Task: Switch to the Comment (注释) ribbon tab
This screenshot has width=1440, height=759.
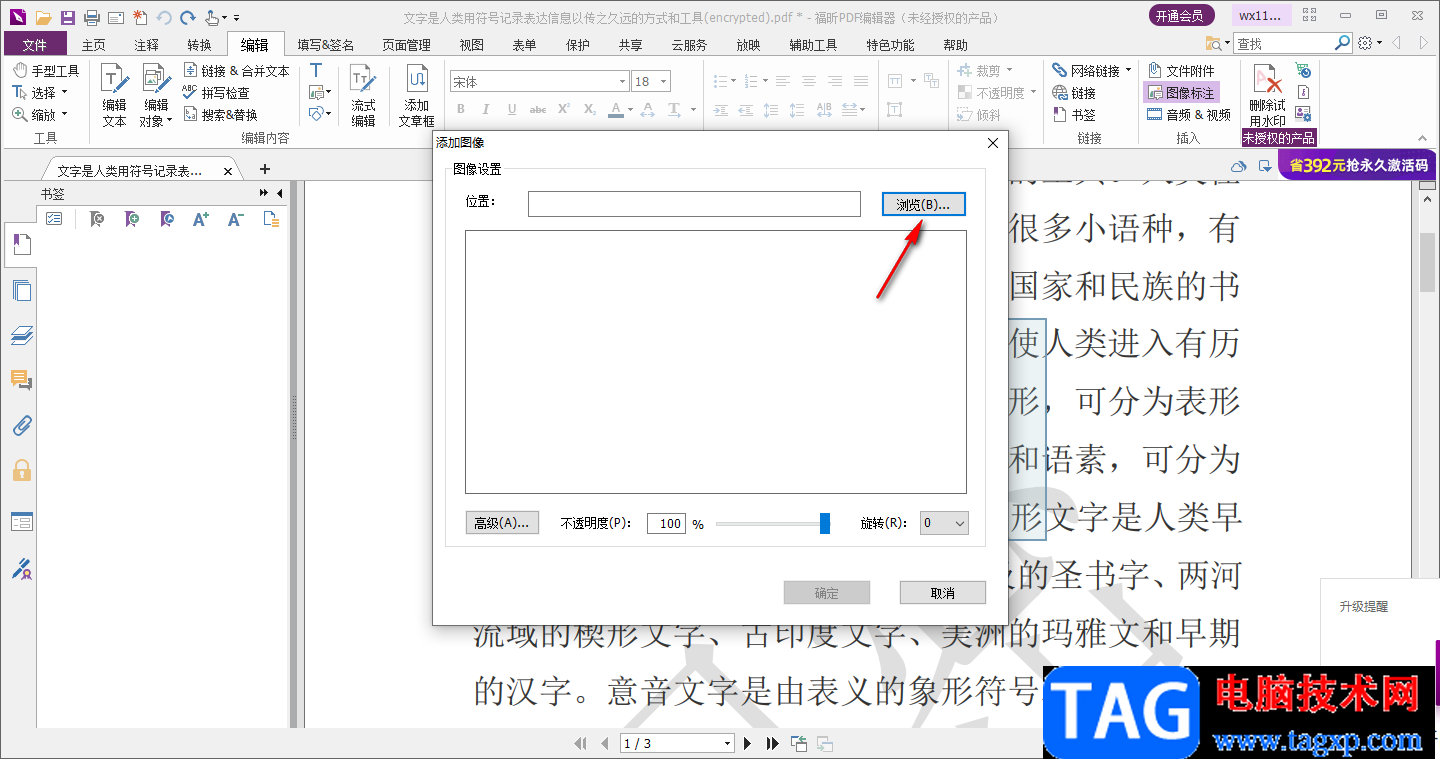Action: tap(146, 45)
